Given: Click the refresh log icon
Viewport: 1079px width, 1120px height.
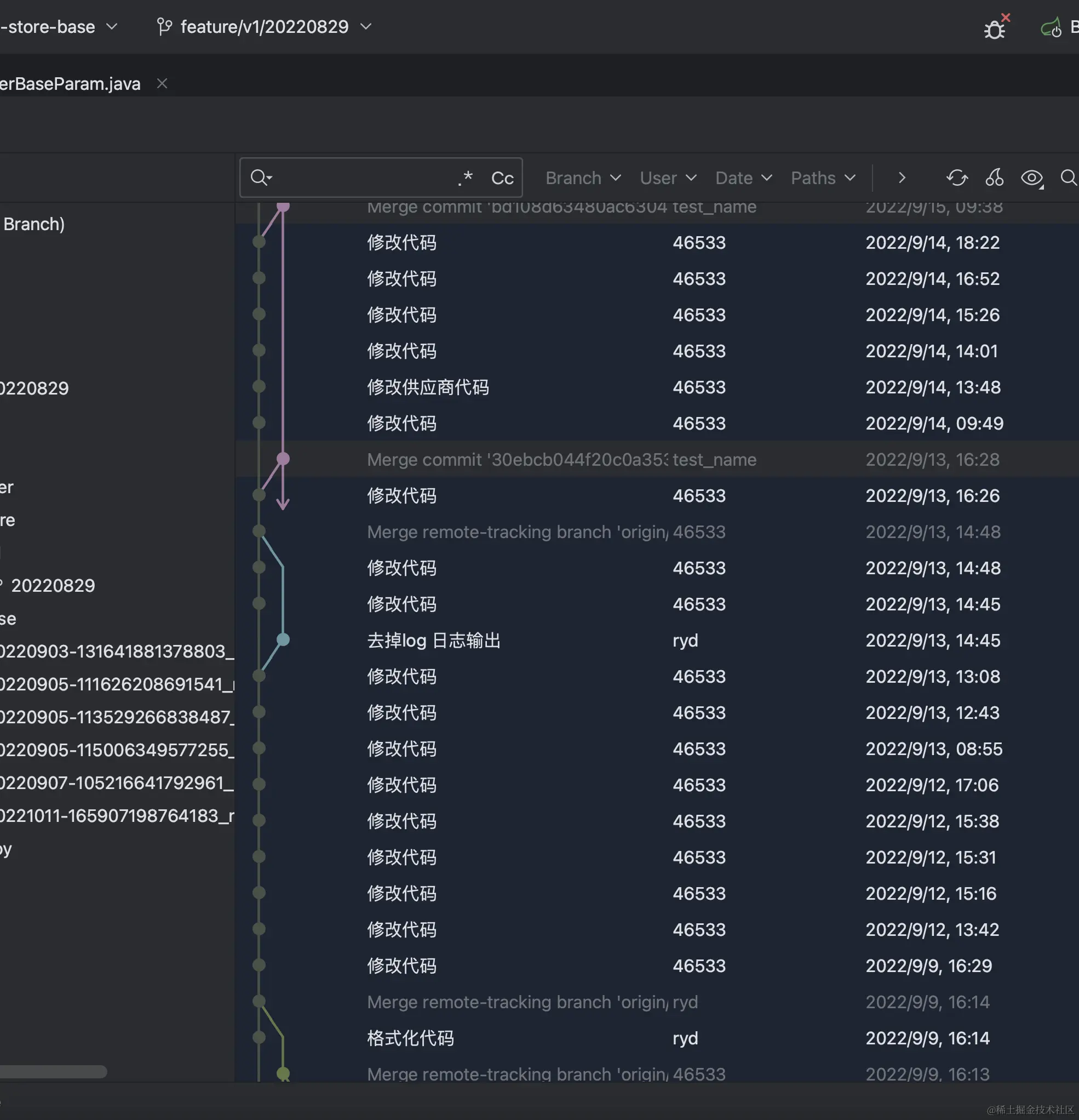Looking at the screenshot, I should pos(957,178).
